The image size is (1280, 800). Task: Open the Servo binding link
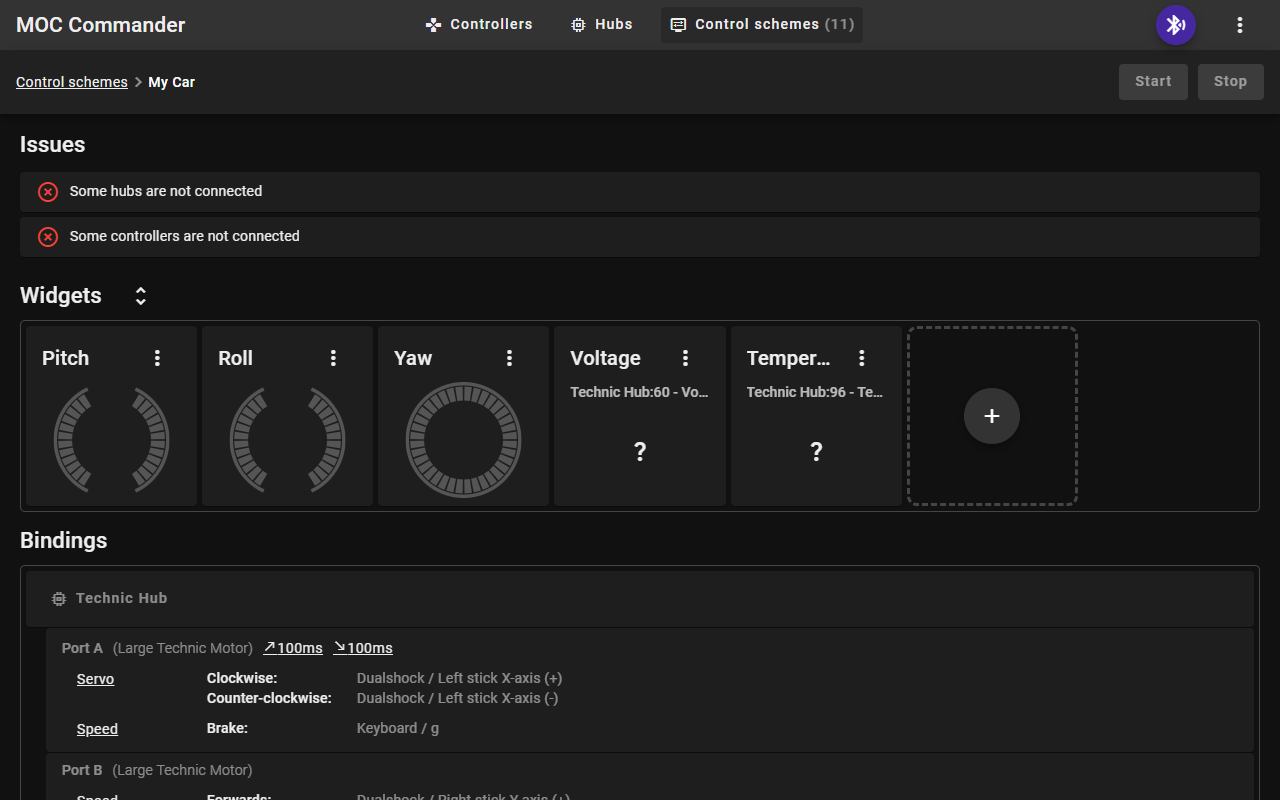pos(96,679)
